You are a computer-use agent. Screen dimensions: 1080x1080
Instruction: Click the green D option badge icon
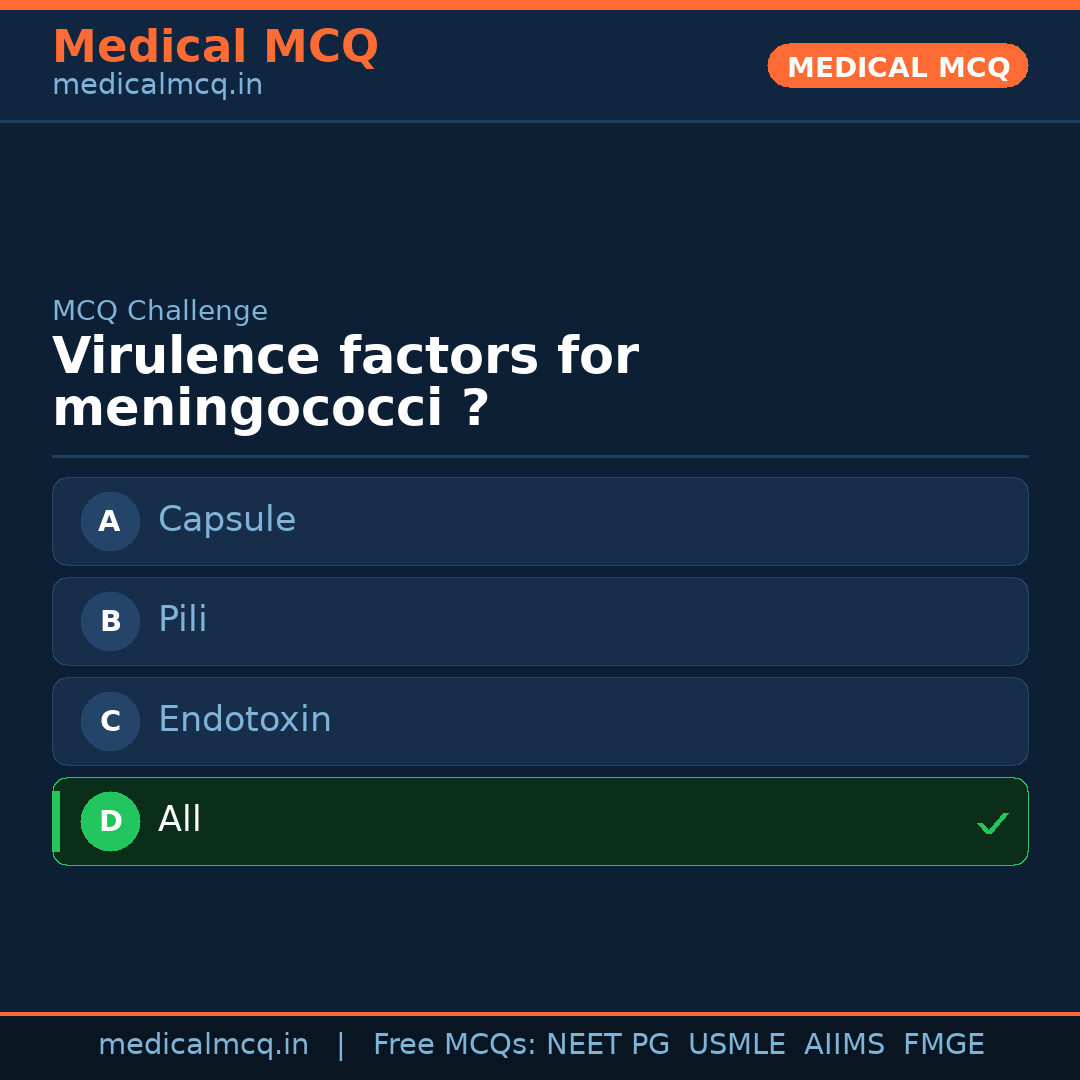tap(110, 821)
